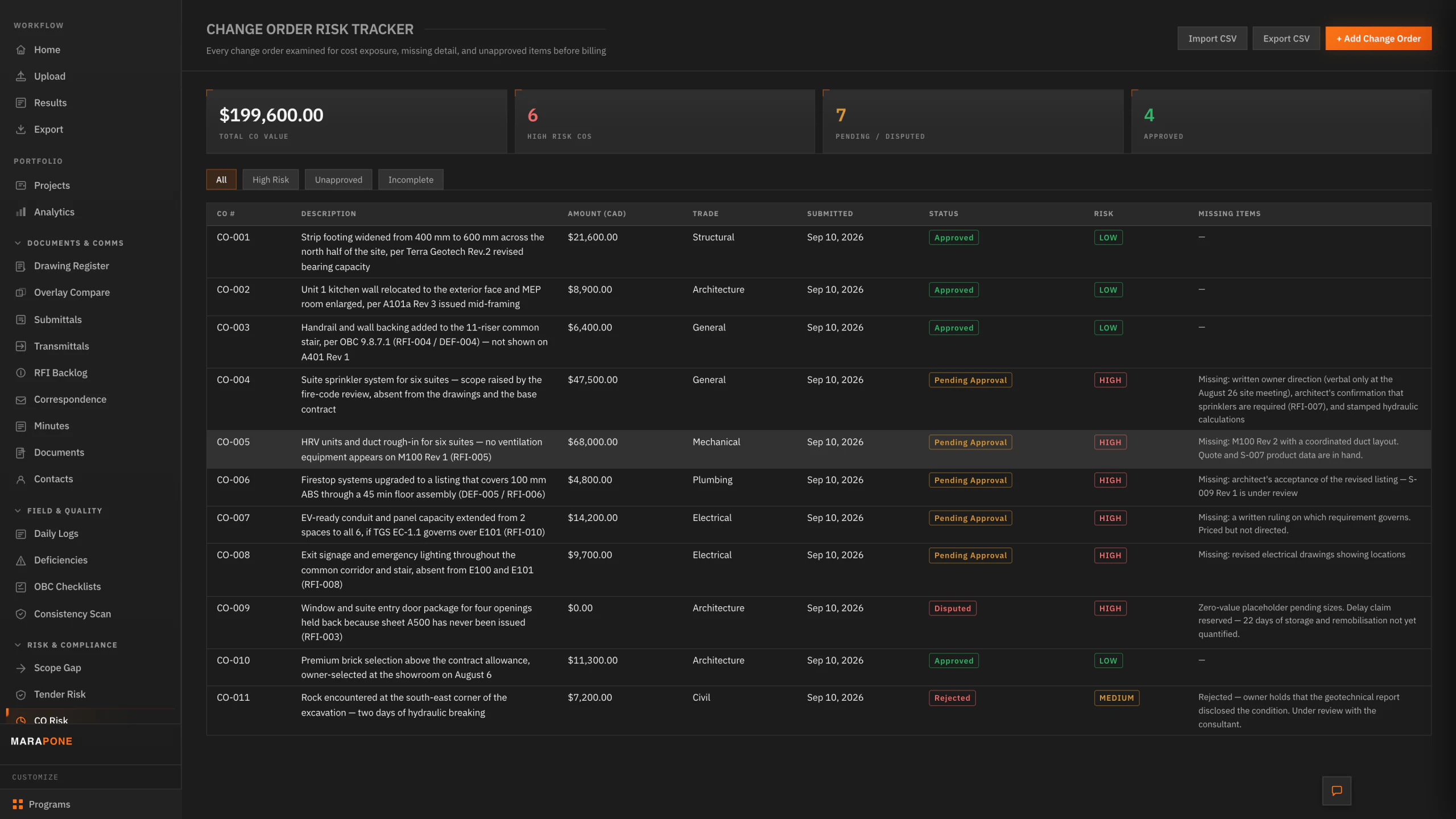Open Analytics bar chart icon

click(21, 212)
